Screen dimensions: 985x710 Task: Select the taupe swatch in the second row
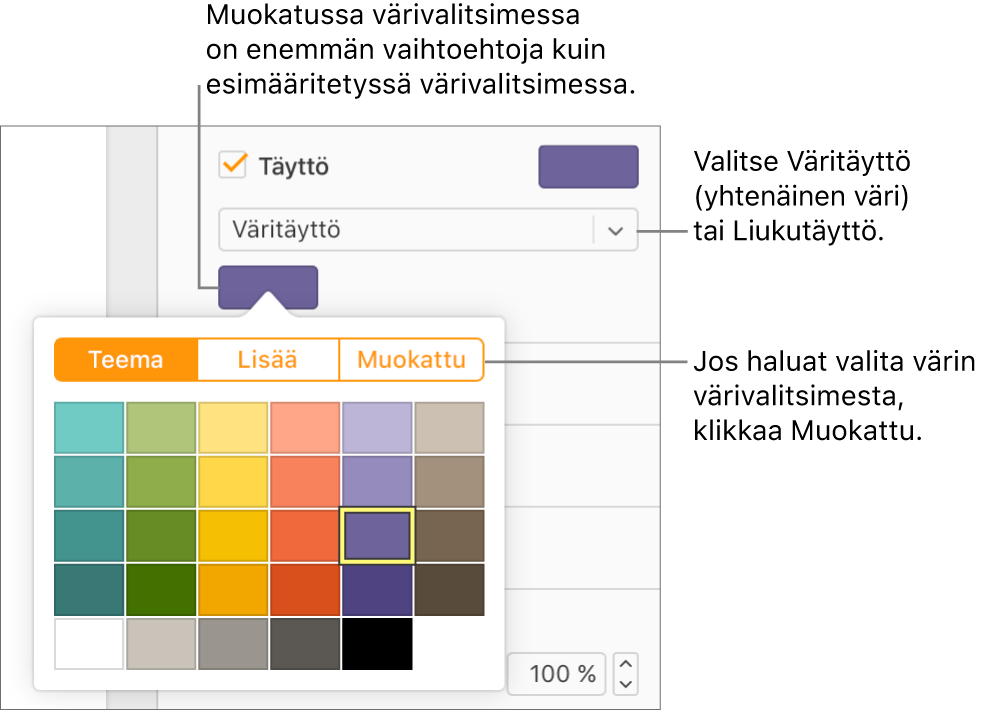tap(449, 482)
